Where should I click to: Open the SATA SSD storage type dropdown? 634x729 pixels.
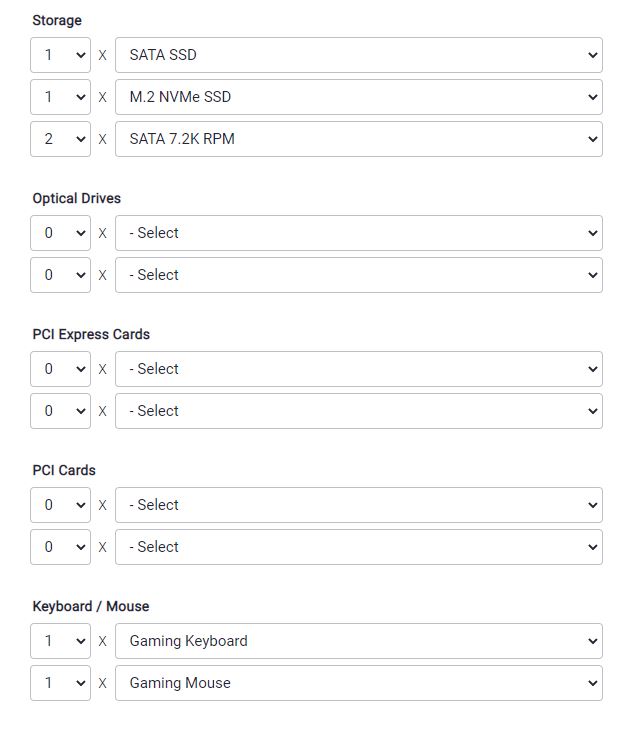point(358,55)
